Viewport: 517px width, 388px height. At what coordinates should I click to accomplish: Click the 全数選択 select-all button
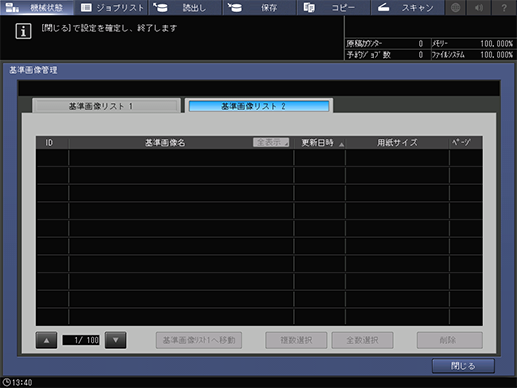(362, 340)
